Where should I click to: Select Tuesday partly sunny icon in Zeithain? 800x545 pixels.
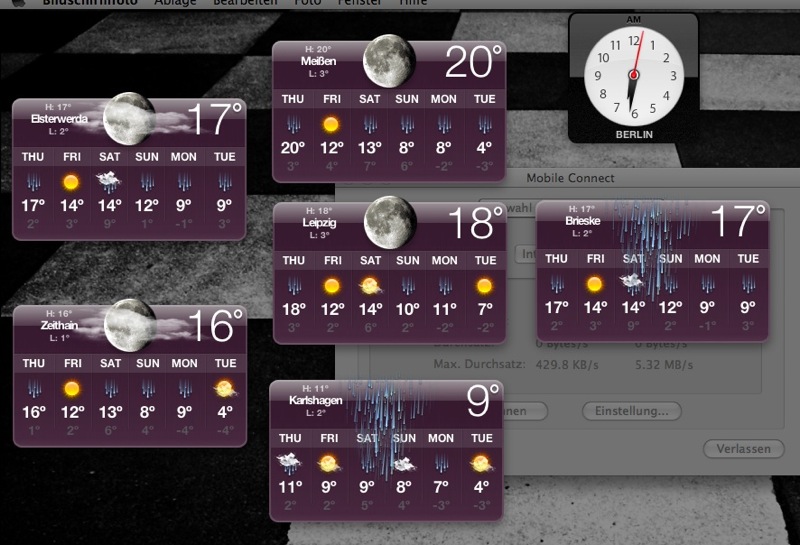225,388
